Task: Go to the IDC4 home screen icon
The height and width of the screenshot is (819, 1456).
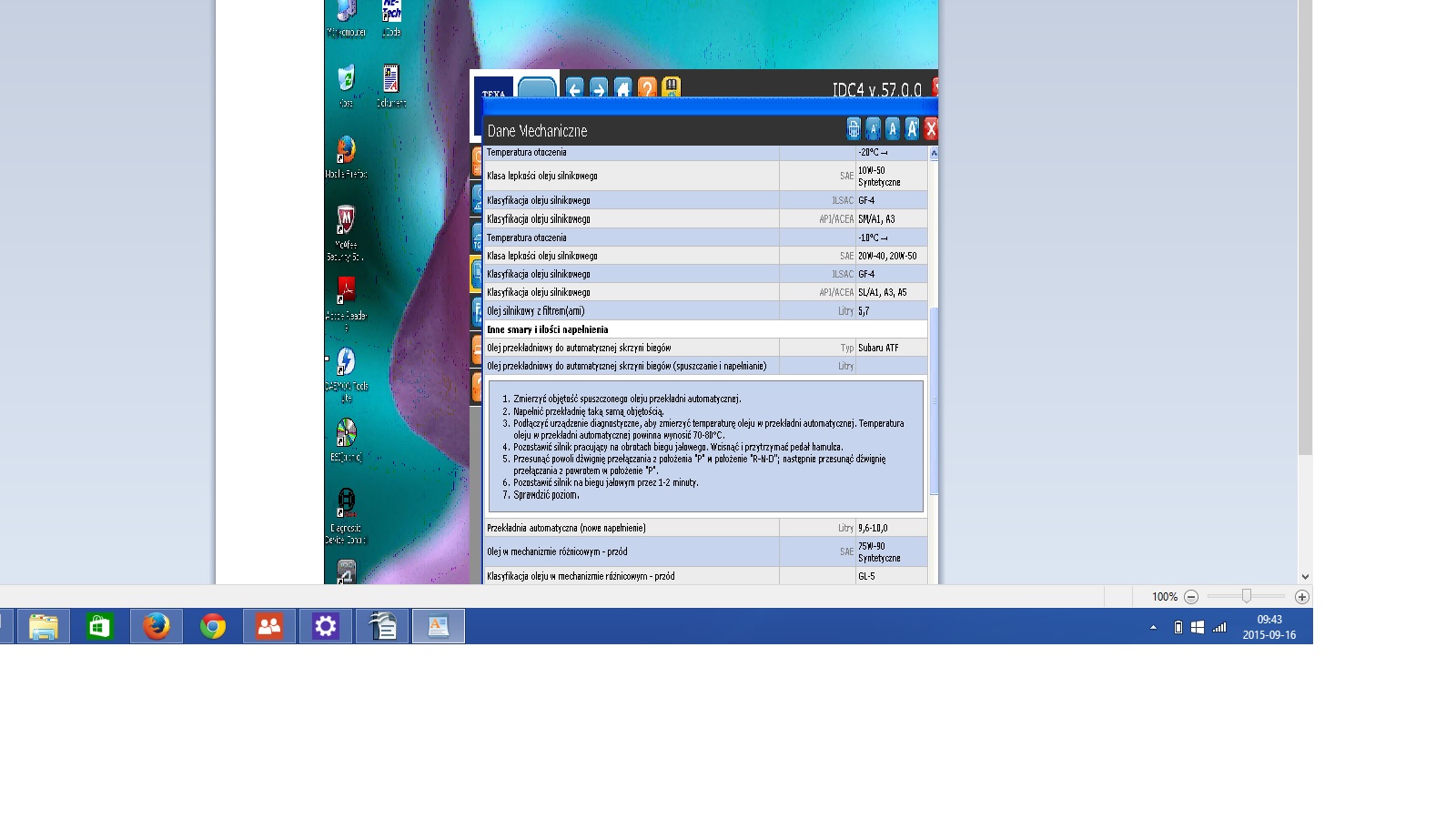Action: (x=623, y=88)
